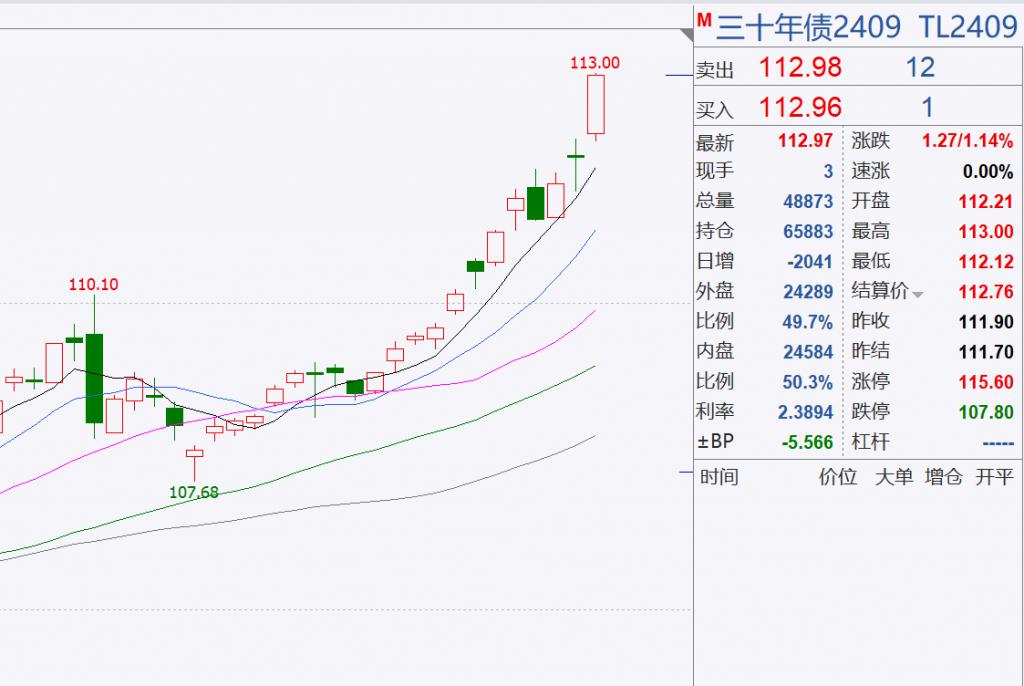This screenshot has width=1024, height=686.
Task: Expand the 结算价 dropdown arrow
Action: click(918, 295)
